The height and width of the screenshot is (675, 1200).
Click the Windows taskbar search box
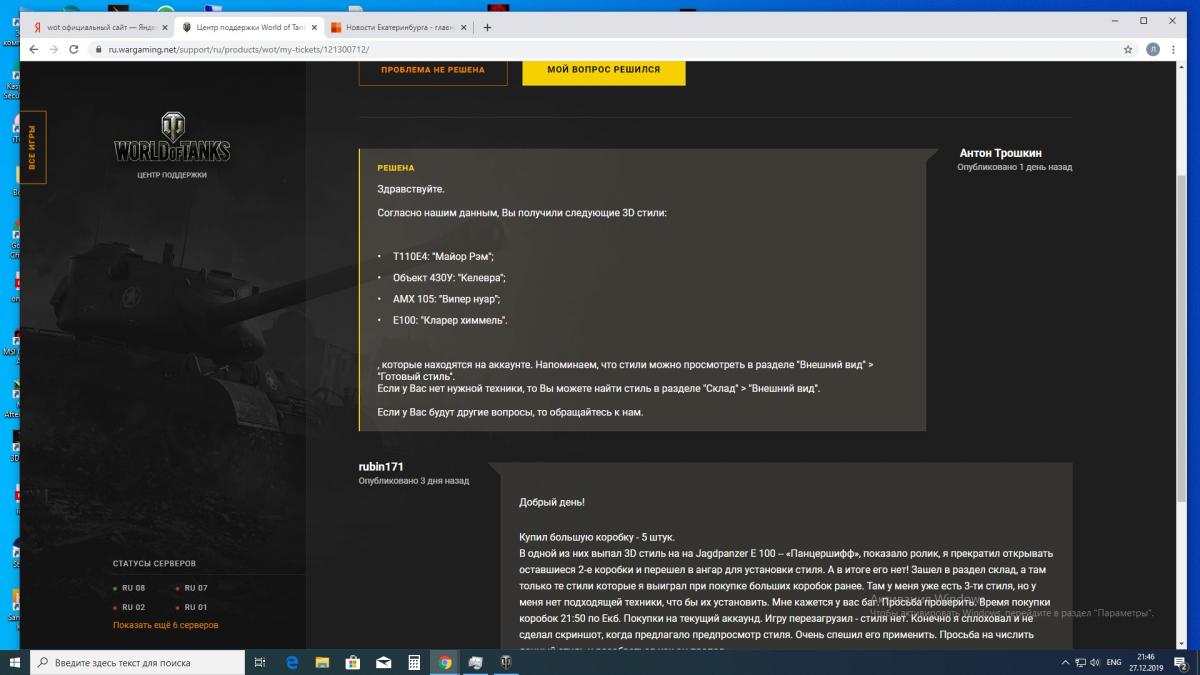[x=137, y=662]
